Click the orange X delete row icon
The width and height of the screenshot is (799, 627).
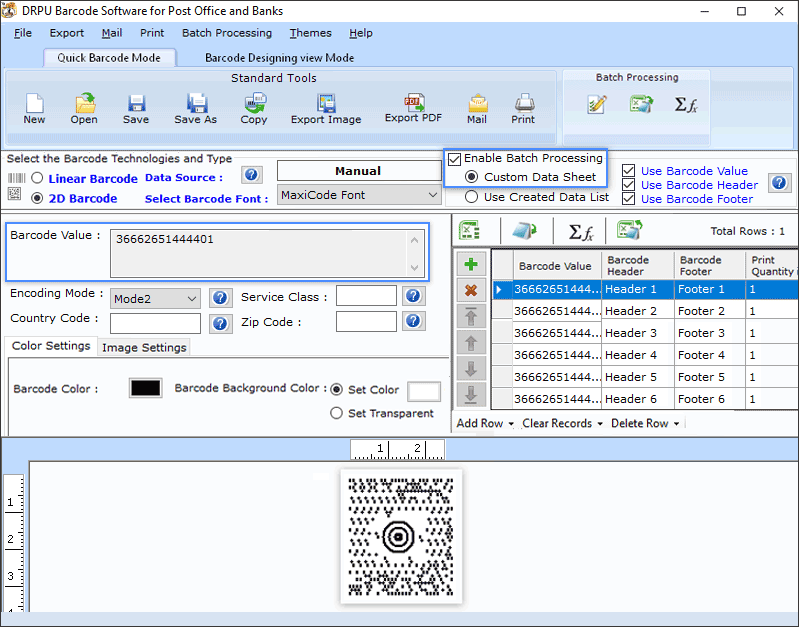(x=471, y=291)
